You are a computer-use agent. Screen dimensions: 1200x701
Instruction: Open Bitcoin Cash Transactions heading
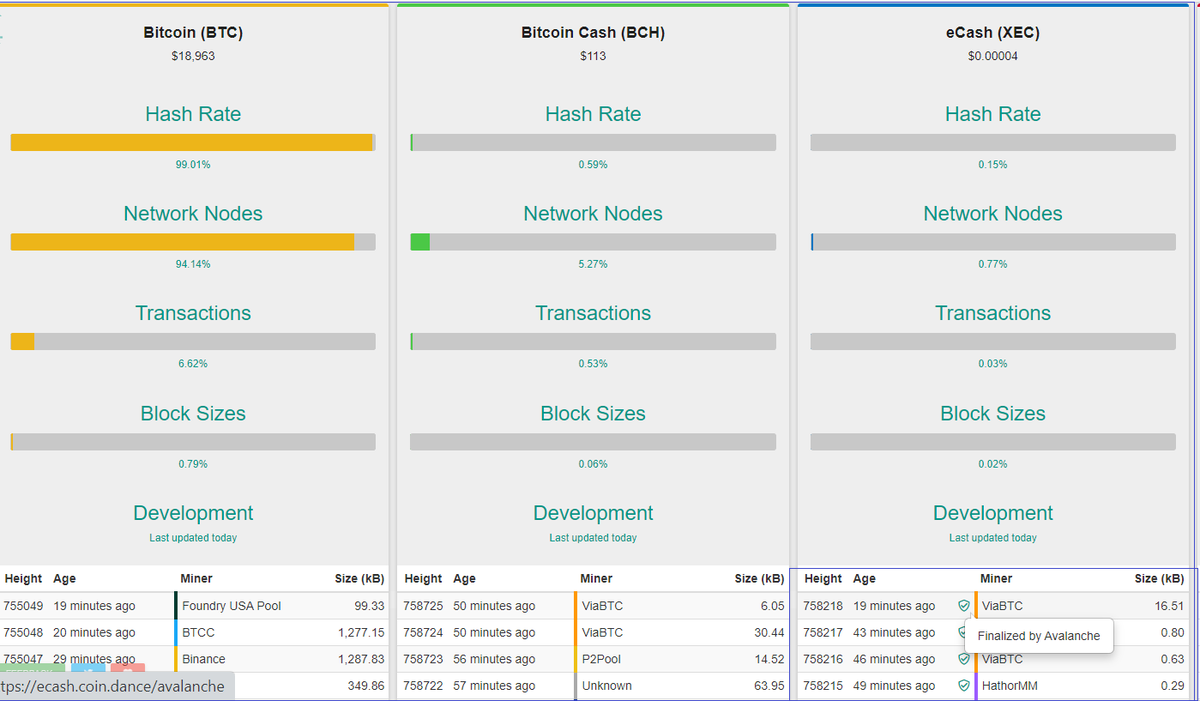593,313
